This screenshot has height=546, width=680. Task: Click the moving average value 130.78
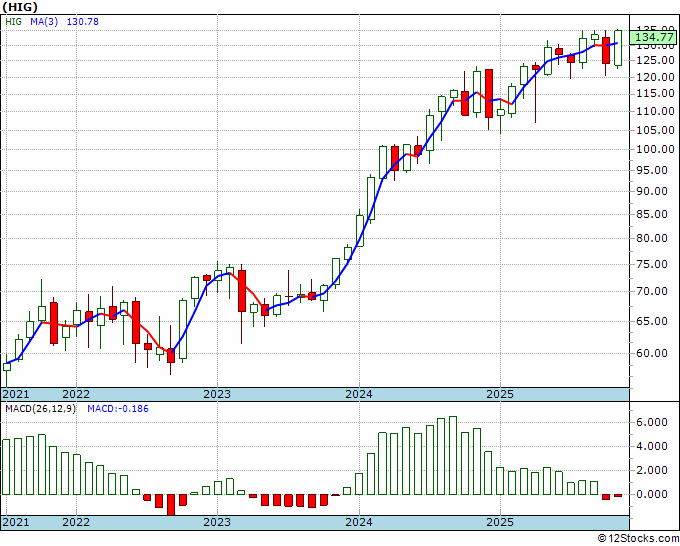point(82,21)
